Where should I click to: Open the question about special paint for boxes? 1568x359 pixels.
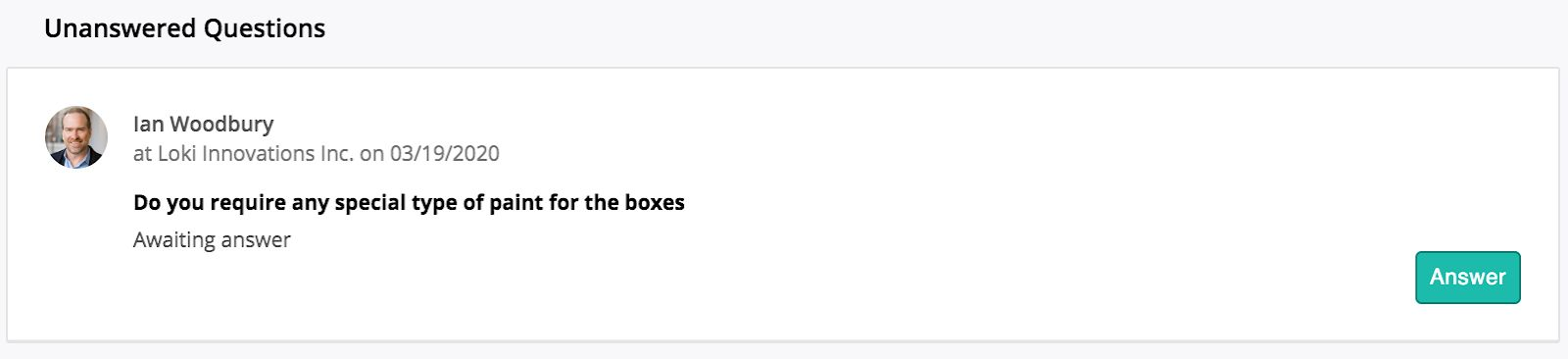[x=409, y=203]
